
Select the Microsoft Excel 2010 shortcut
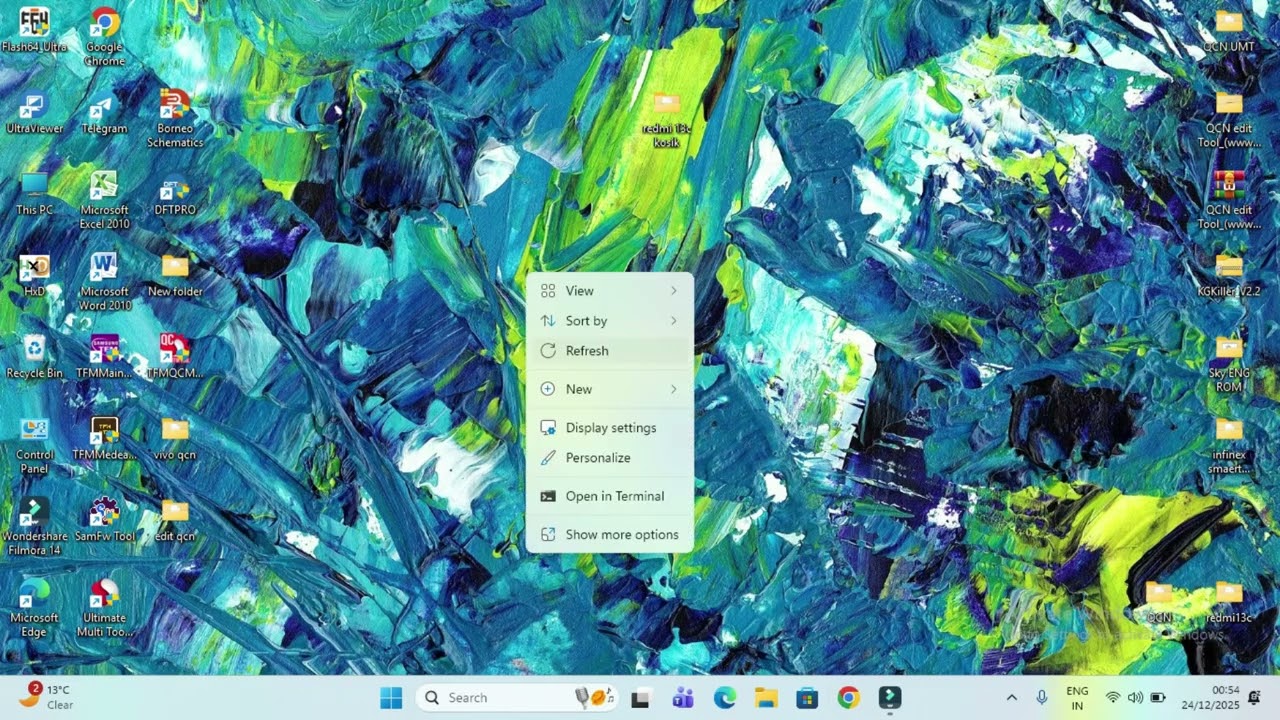(104, 200)
